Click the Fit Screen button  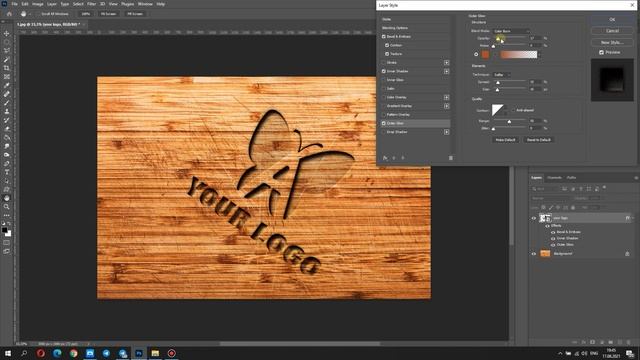click(x=109, y=14)
